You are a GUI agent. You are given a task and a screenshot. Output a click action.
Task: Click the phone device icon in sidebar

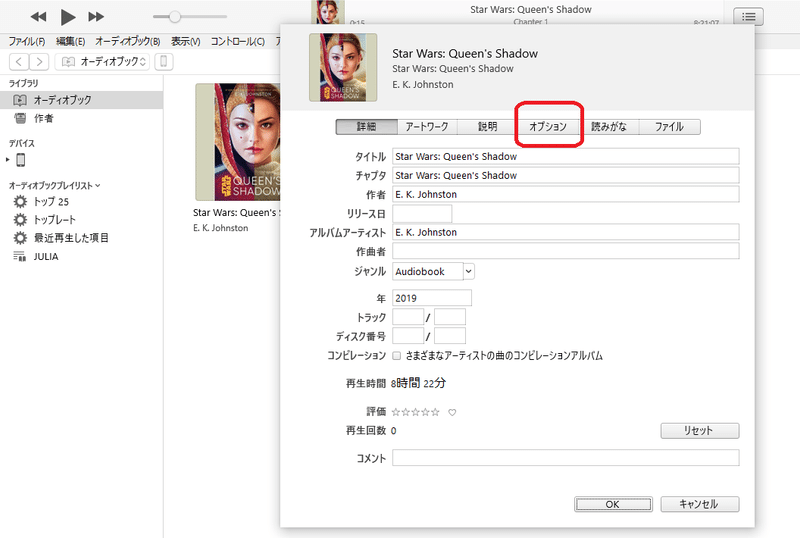point(21,160)
